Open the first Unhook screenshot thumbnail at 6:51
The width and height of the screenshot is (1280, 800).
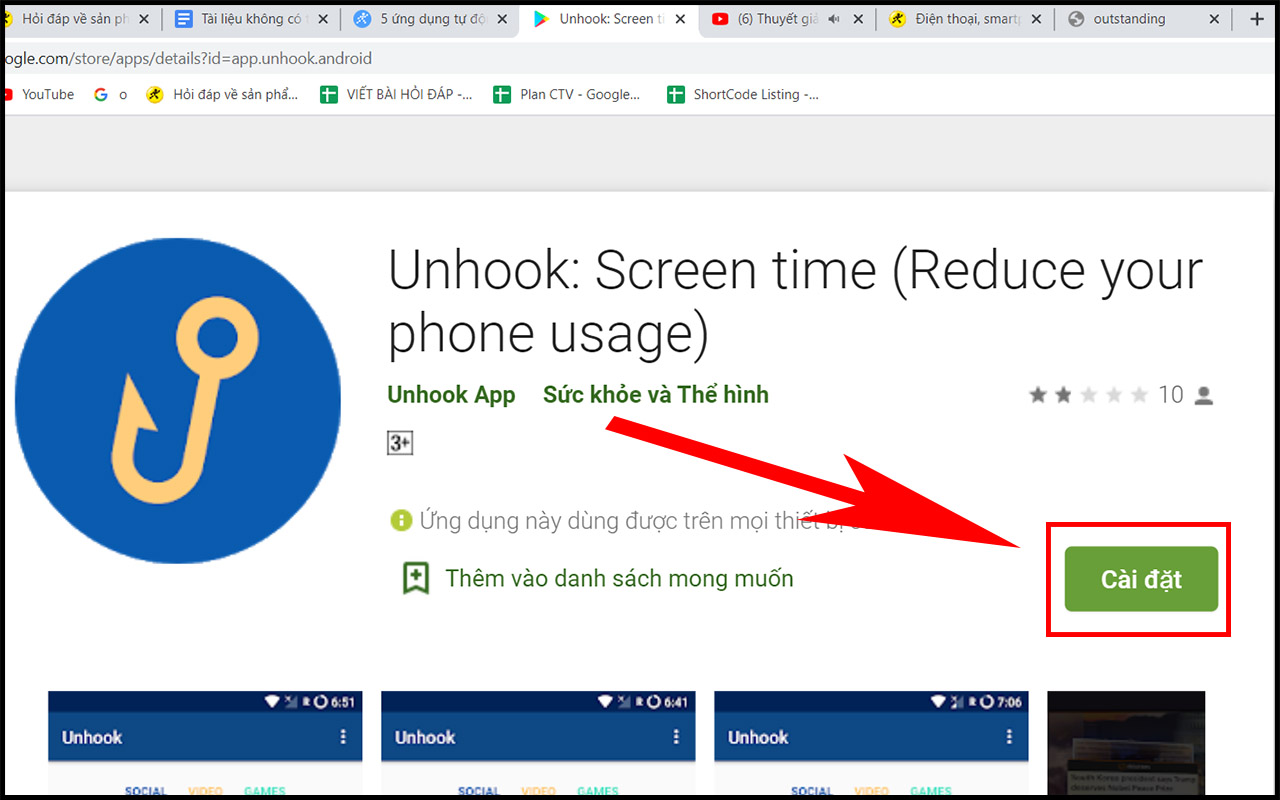coord(205,744)
